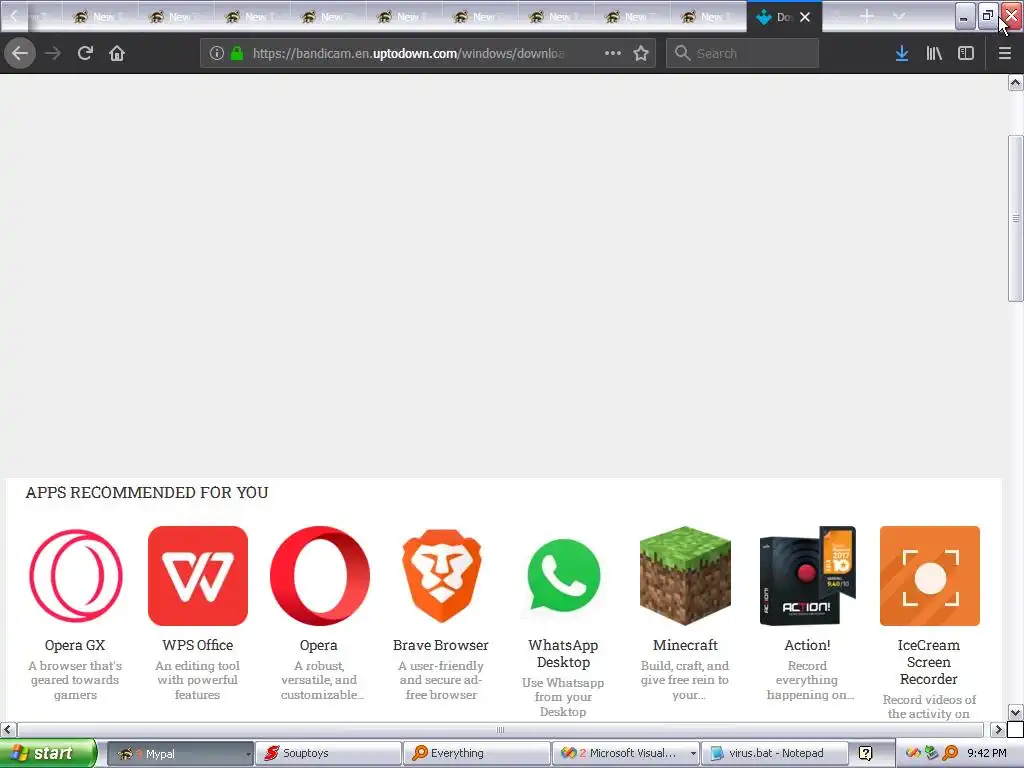Bookmark this page with star

[x=641, y=53]
